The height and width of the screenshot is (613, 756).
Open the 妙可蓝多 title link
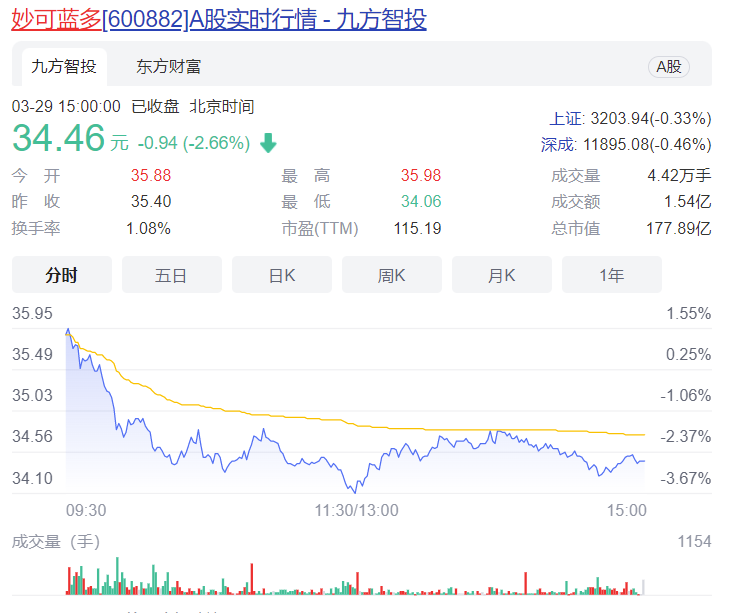(x=56, y=19)
